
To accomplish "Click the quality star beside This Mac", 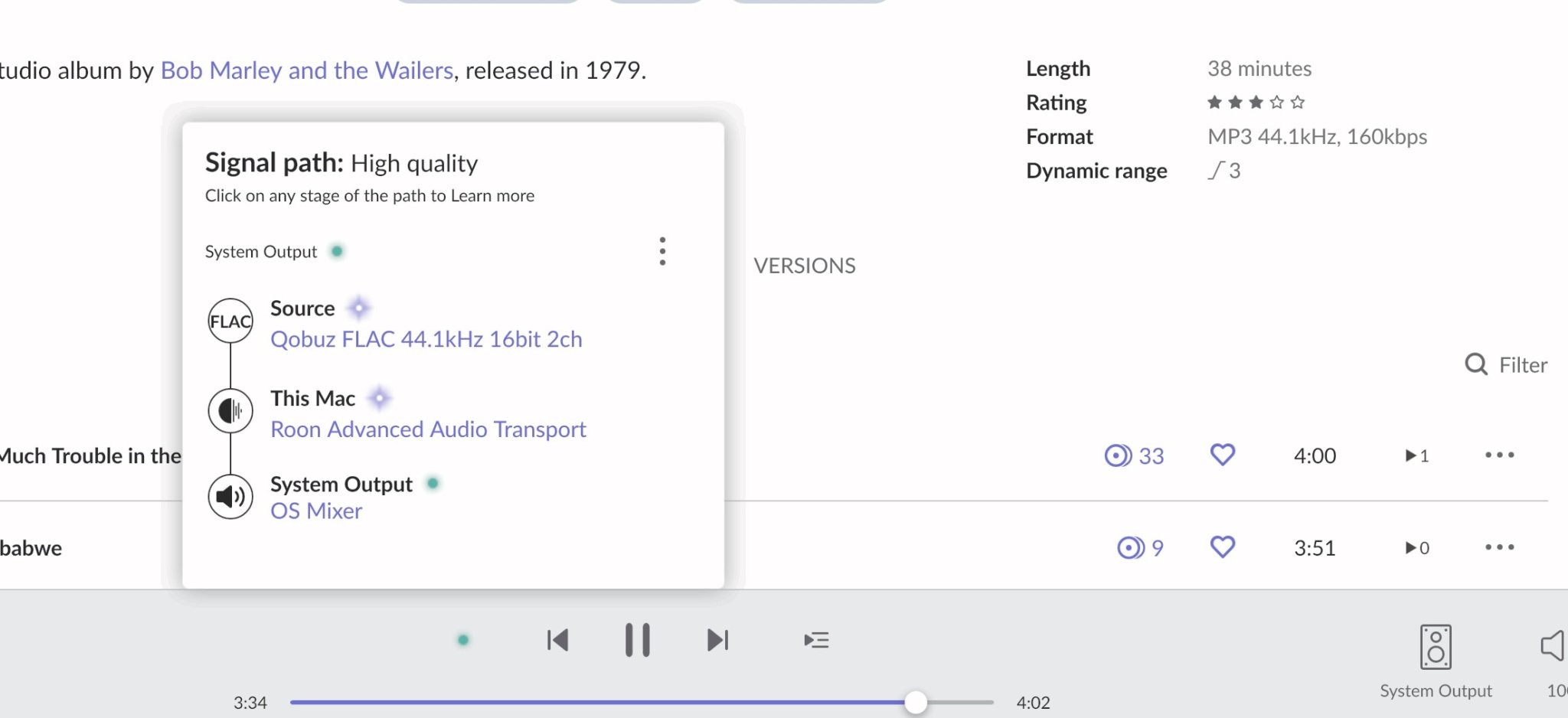I will [379, 398].
